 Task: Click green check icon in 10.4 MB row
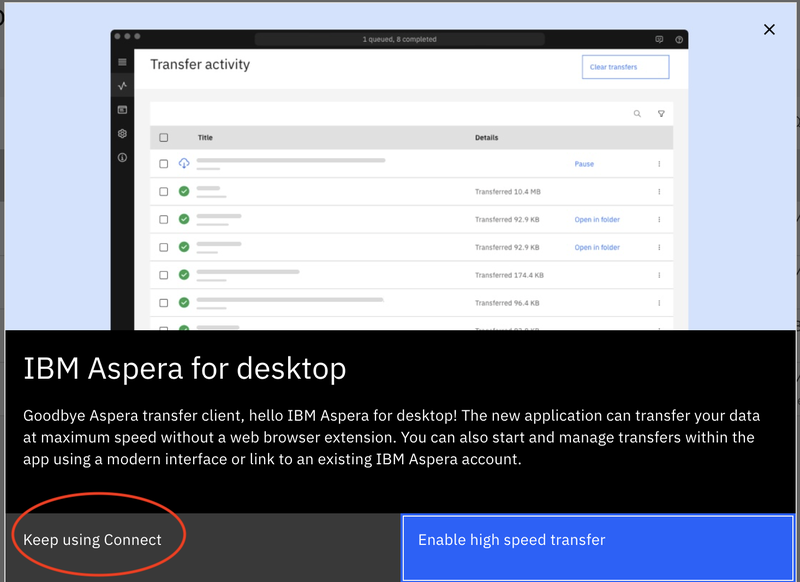(184, 191)
